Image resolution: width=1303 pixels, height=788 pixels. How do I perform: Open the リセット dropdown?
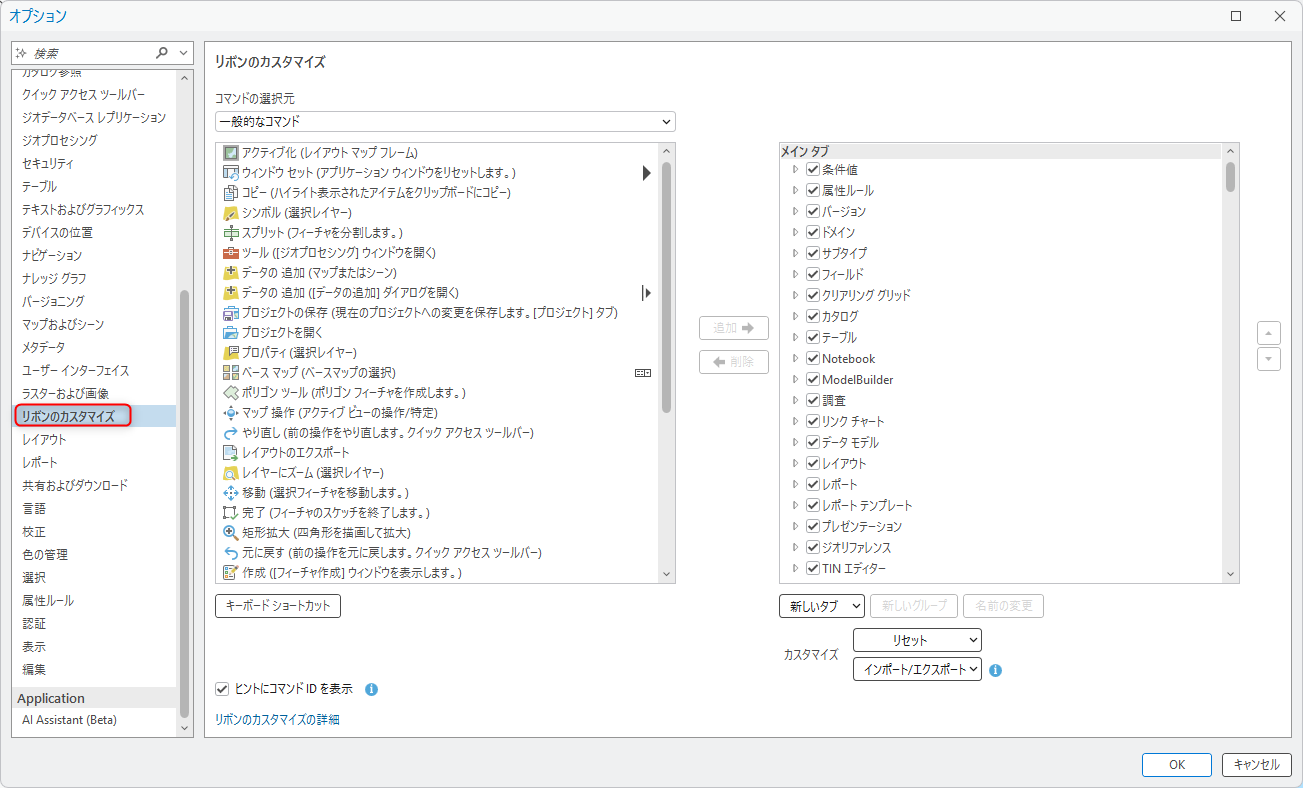point(917,640)
